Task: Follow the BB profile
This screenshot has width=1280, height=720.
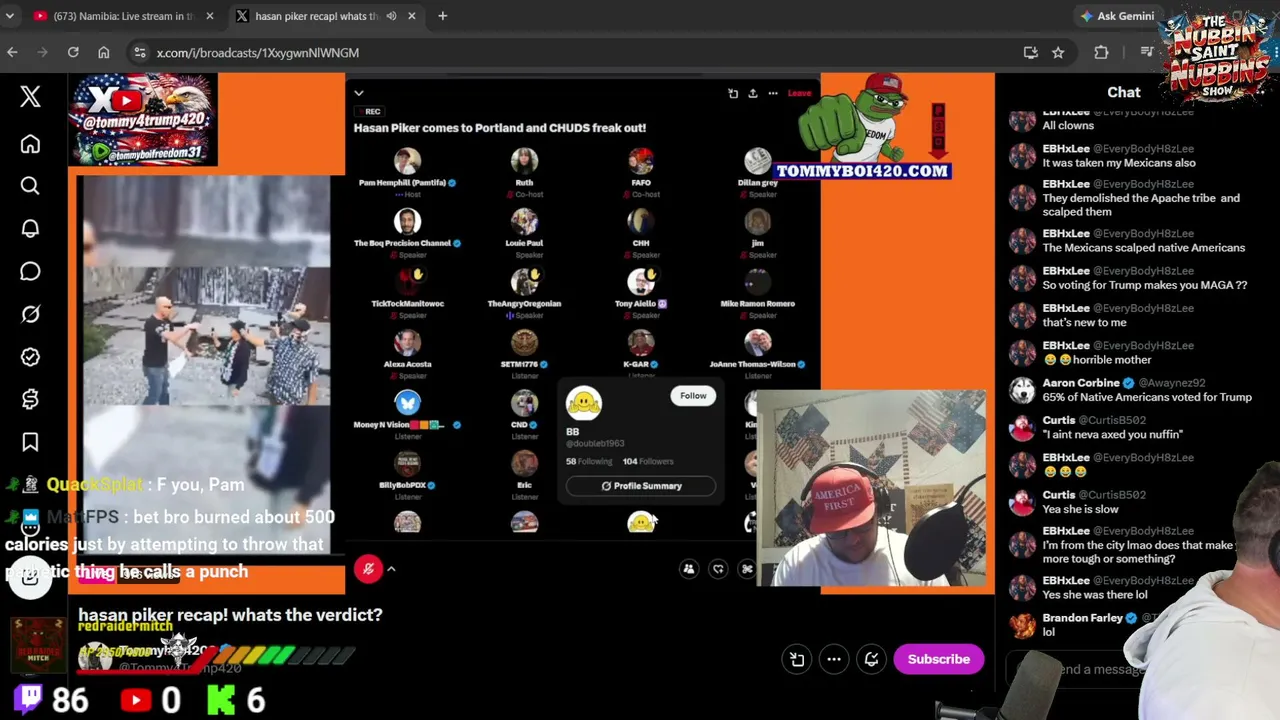Action: coord(693,396)
